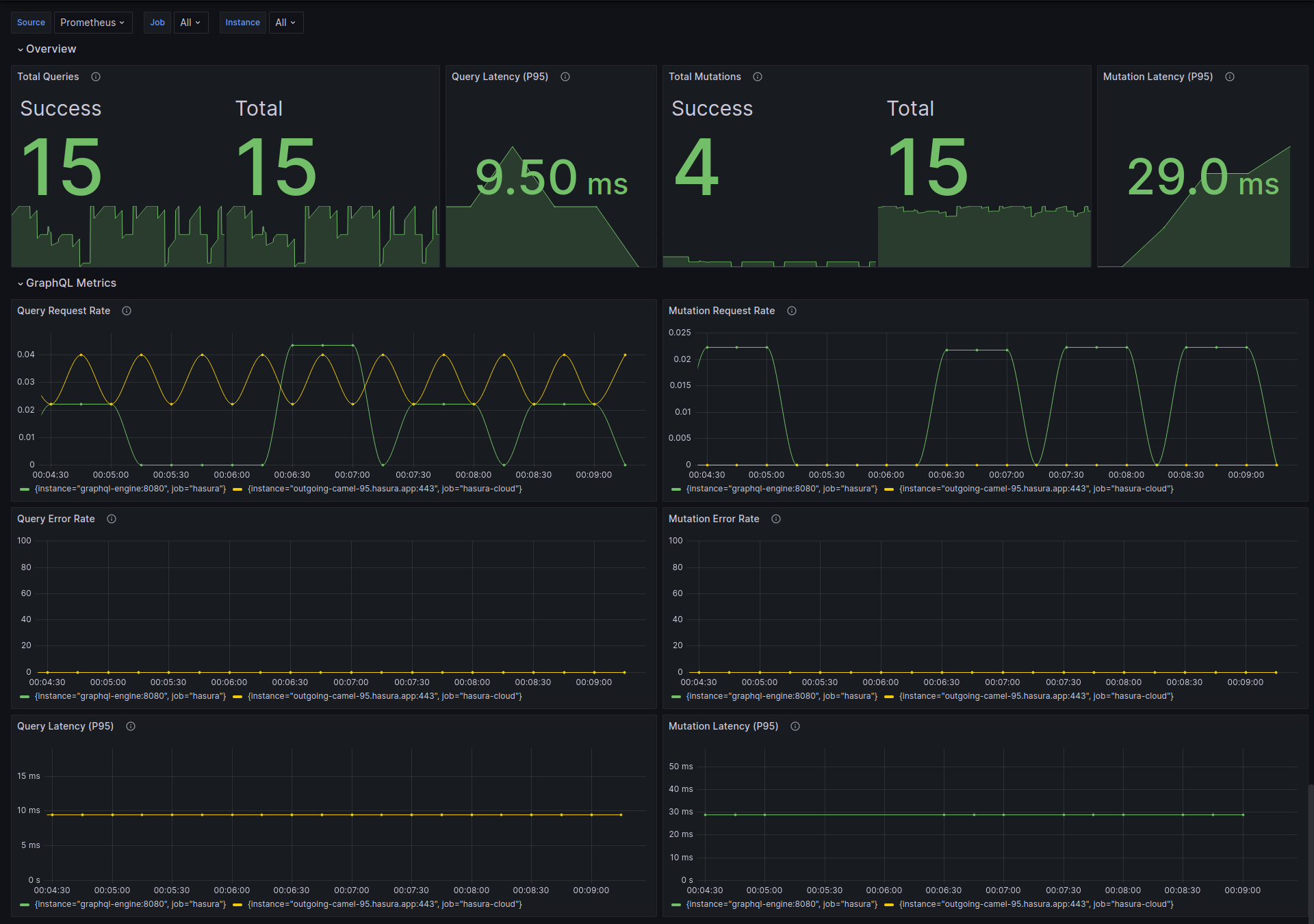The width and height of the screenshot is (1314, 924).
Task: Toggle hasura-cloud series in Mutation Request Rate legend
Action: click(1036, 489)
